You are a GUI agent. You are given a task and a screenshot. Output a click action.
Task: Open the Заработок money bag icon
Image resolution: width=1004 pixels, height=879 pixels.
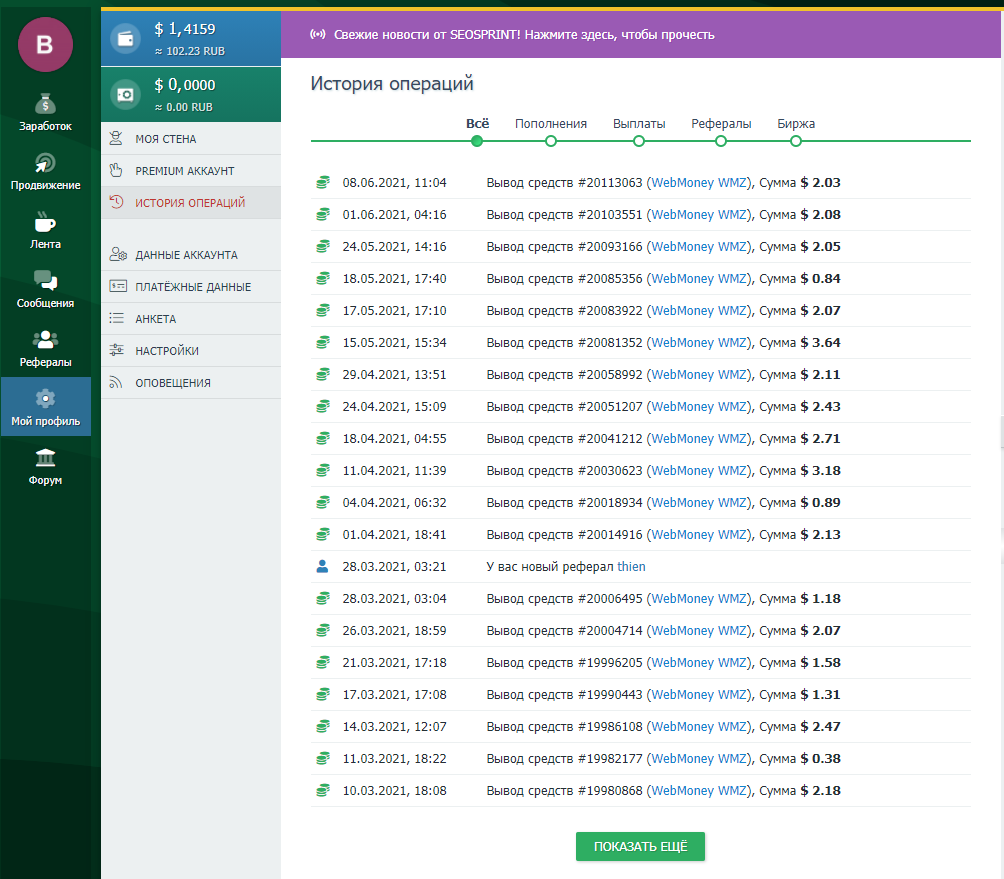point(45,104)
